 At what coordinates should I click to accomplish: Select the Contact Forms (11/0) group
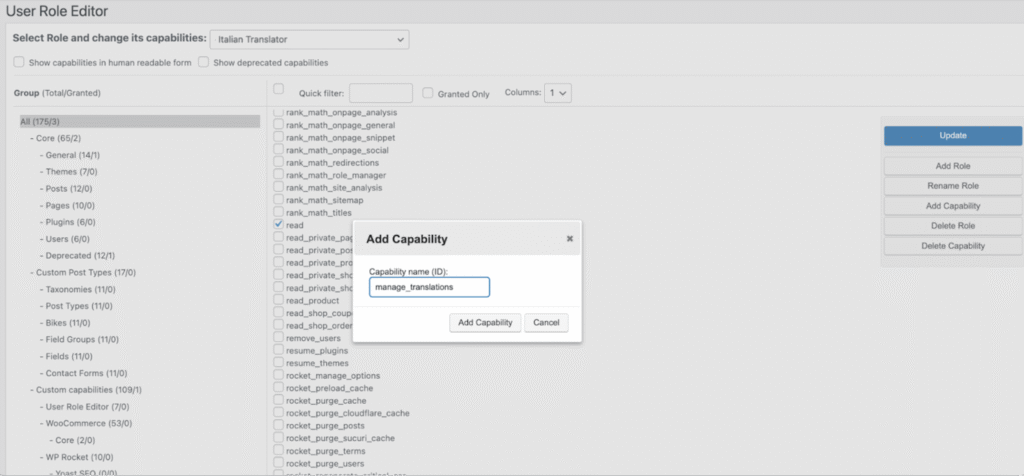point(86,373)
